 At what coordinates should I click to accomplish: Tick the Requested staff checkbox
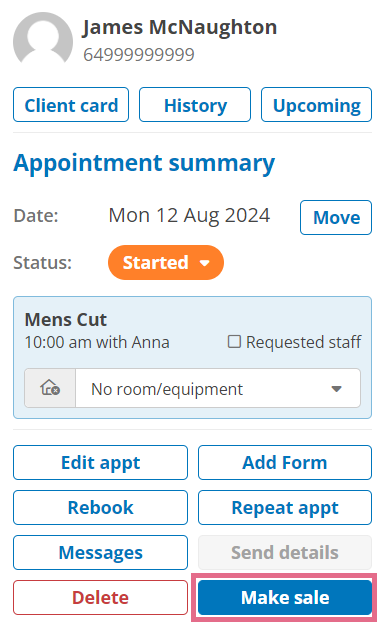[234, 342]
